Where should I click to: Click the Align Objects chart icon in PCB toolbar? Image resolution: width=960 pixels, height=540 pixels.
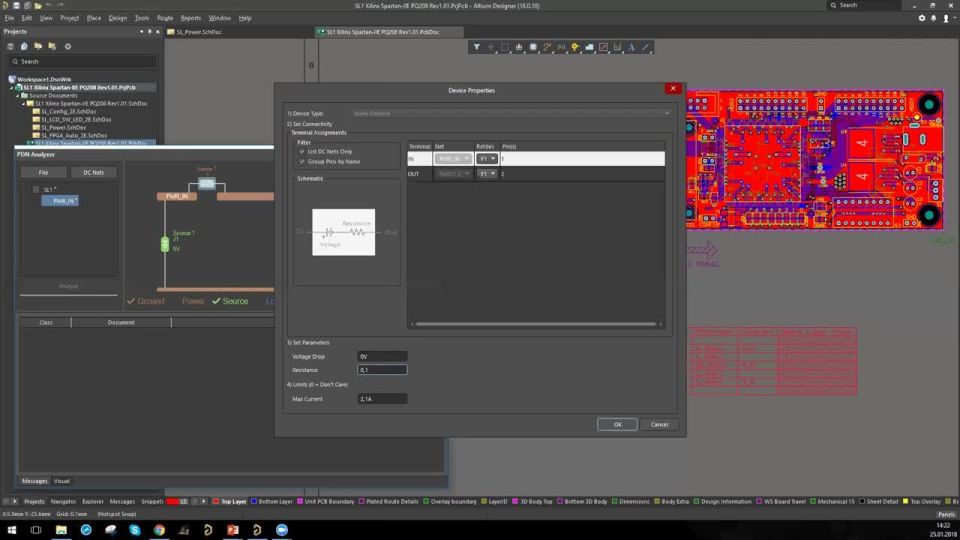519,47
